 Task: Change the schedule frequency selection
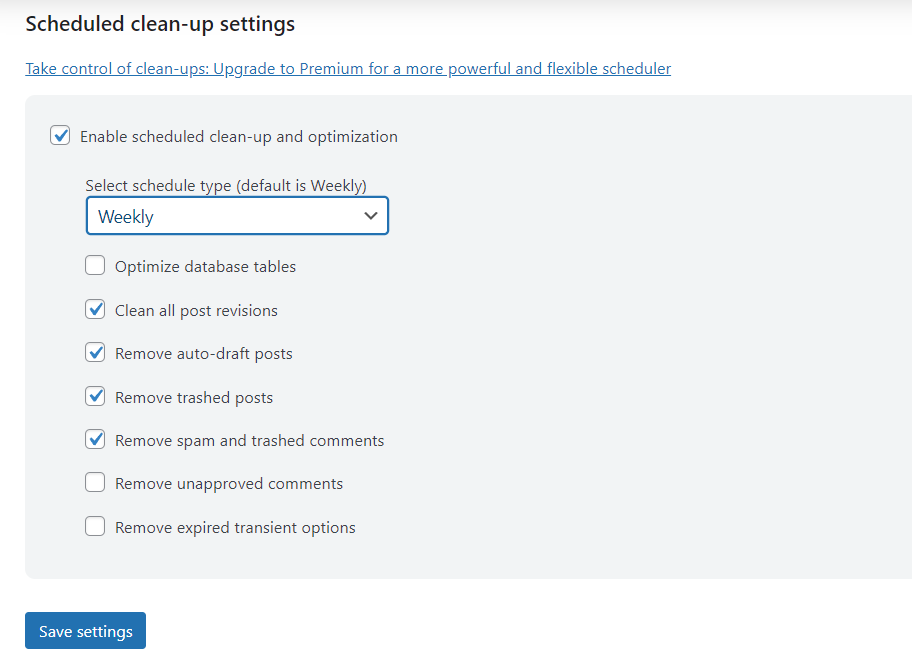point(237,216)
